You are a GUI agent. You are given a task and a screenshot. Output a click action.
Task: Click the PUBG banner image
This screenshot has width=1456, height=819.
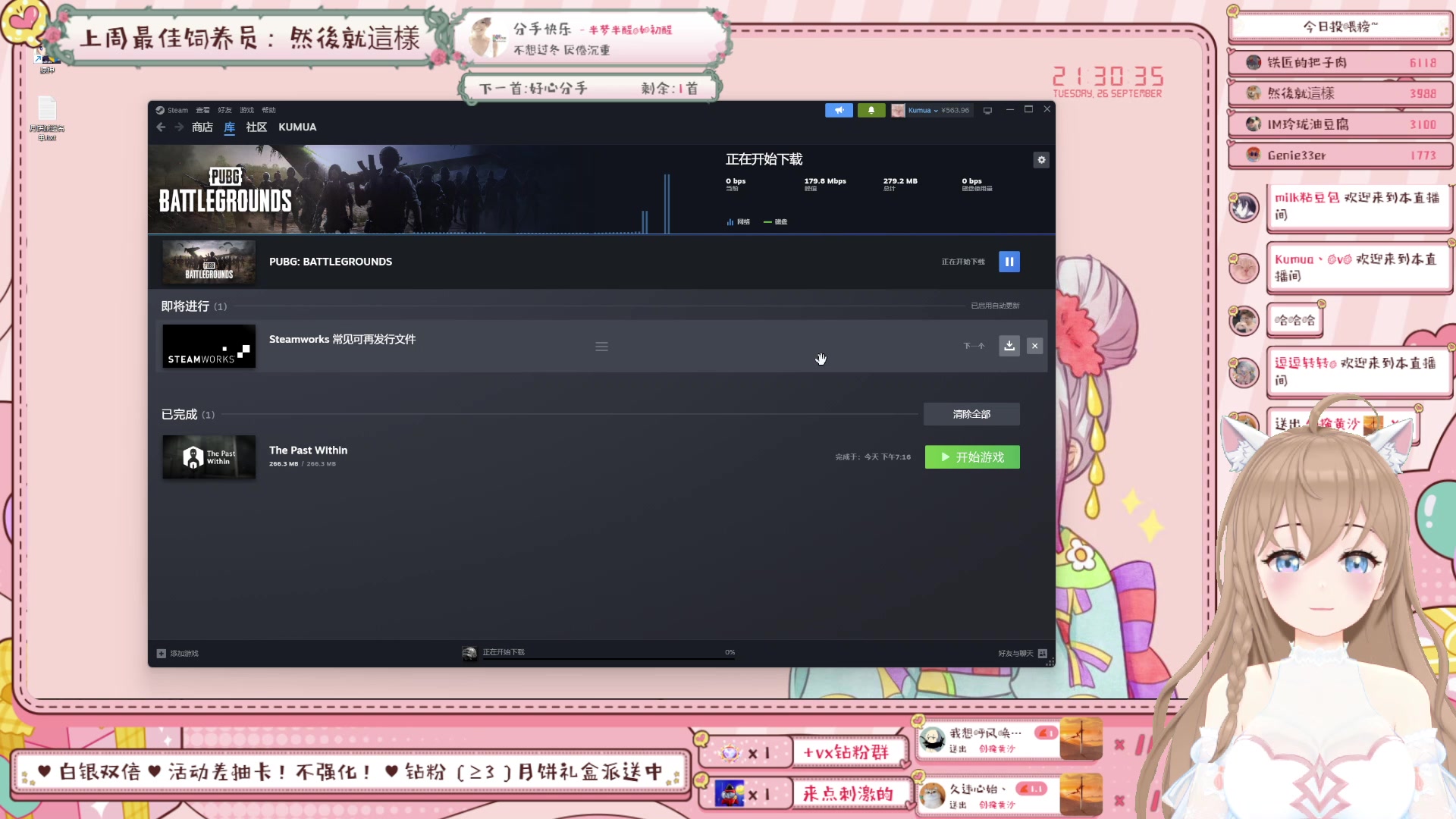pyautogui.click(x=413, y=189)
